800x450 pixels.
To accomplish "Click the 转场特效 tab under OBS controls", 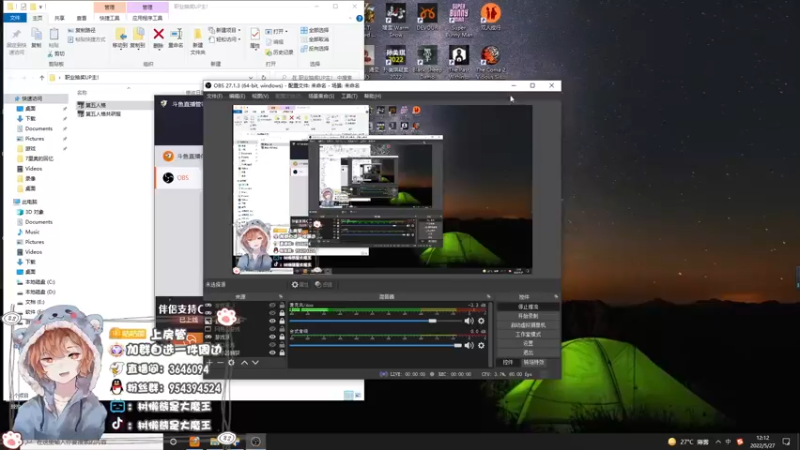I will (x=534, y=362).
